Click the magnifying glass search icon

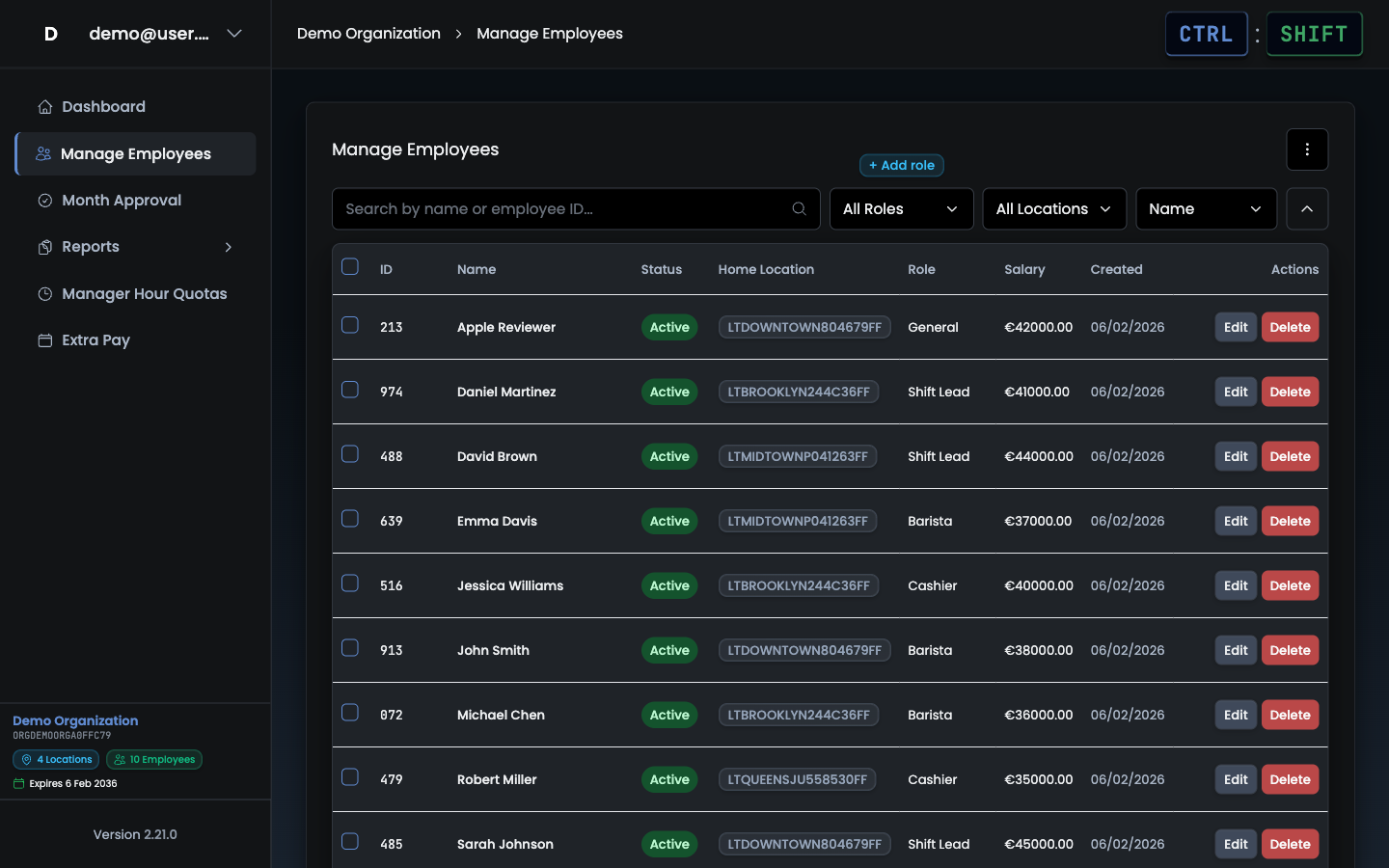click(x=799, y=208)
